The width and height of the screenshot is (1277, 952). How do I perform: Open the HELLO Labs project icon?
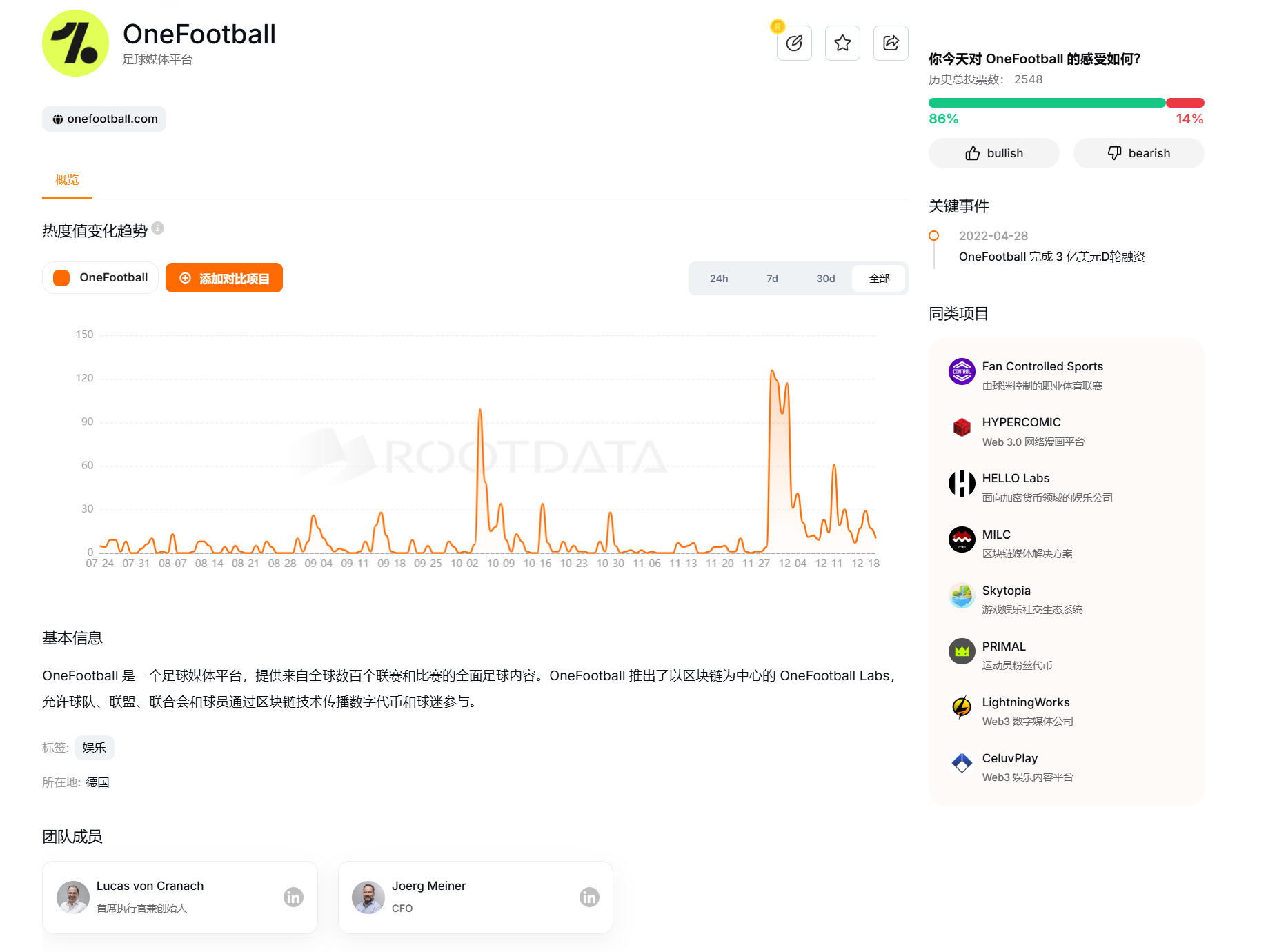(x=962, y=484)
